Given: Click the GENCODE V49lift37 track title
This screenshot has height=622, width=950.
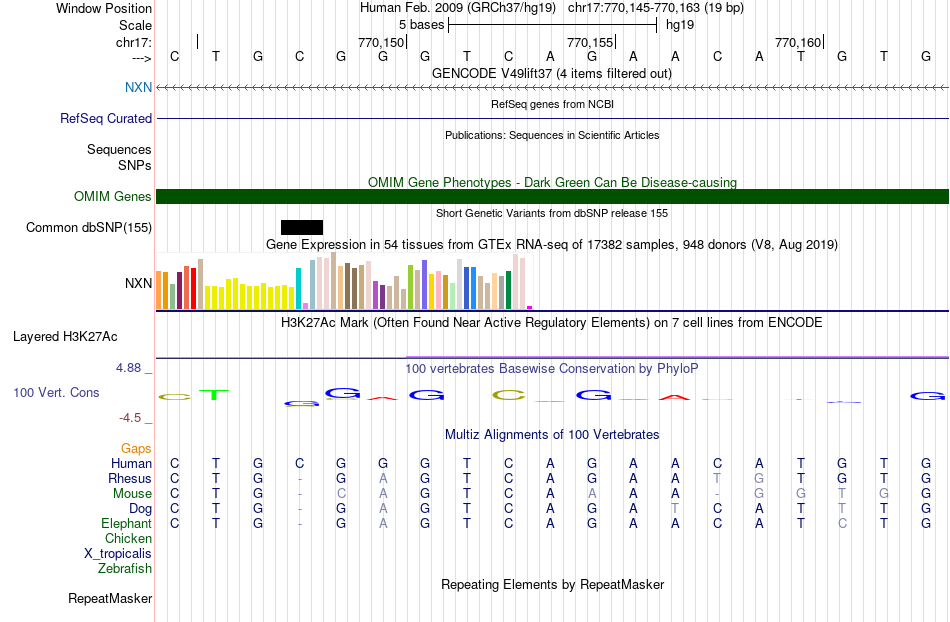Looking at the screenshot, I should (552, 73).
